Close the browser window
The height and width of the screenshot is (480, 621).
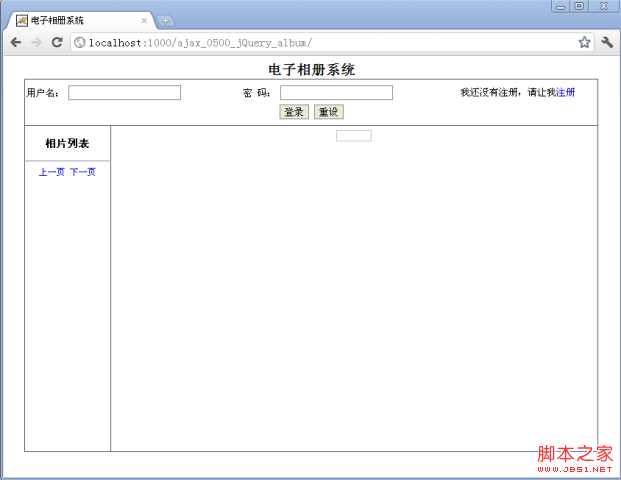[603, 6]
